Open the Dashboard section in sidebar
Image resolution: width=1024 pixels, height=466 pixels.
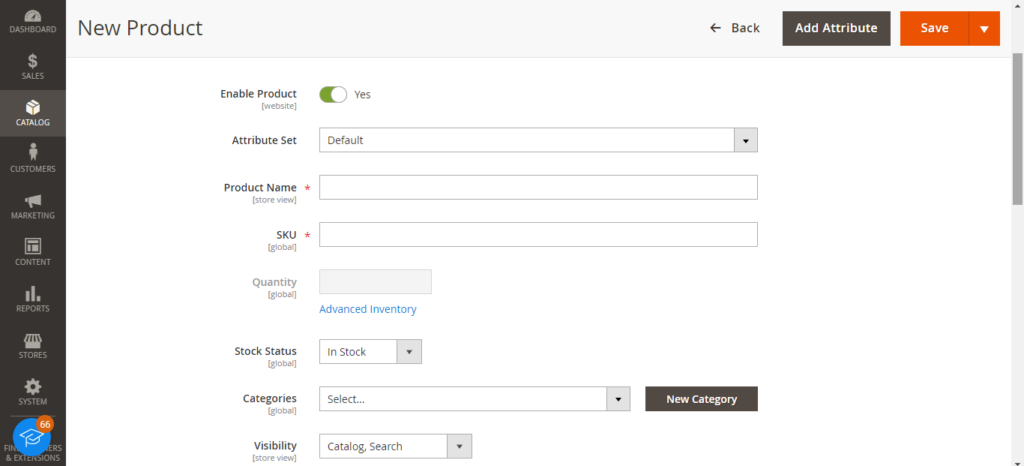tap(33, 21)
